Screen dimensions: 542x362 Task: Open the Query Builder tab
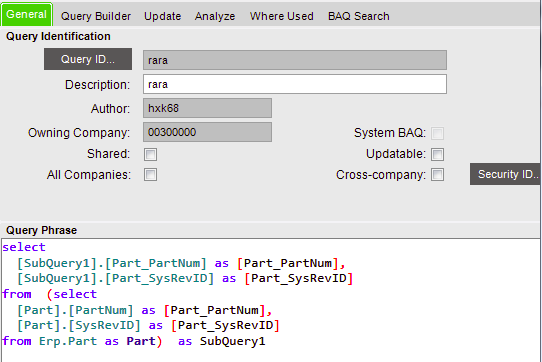point(96,16)
